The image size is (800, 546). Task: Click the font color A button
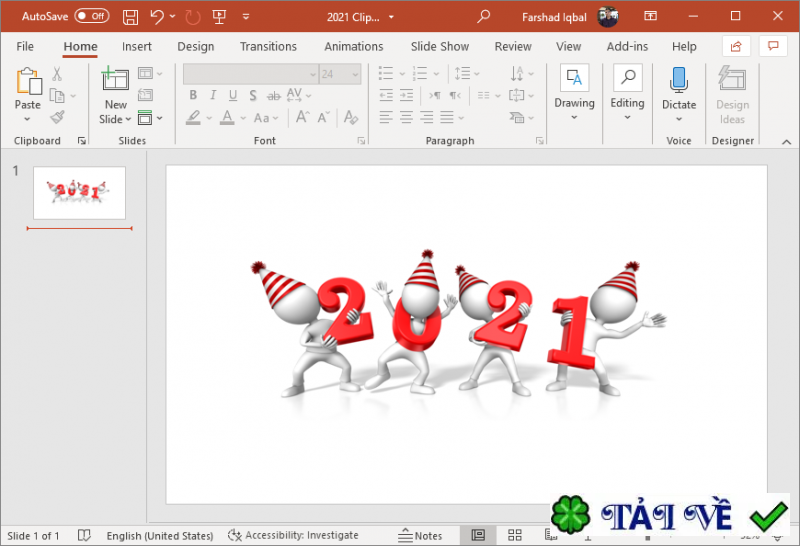(228, 118)
